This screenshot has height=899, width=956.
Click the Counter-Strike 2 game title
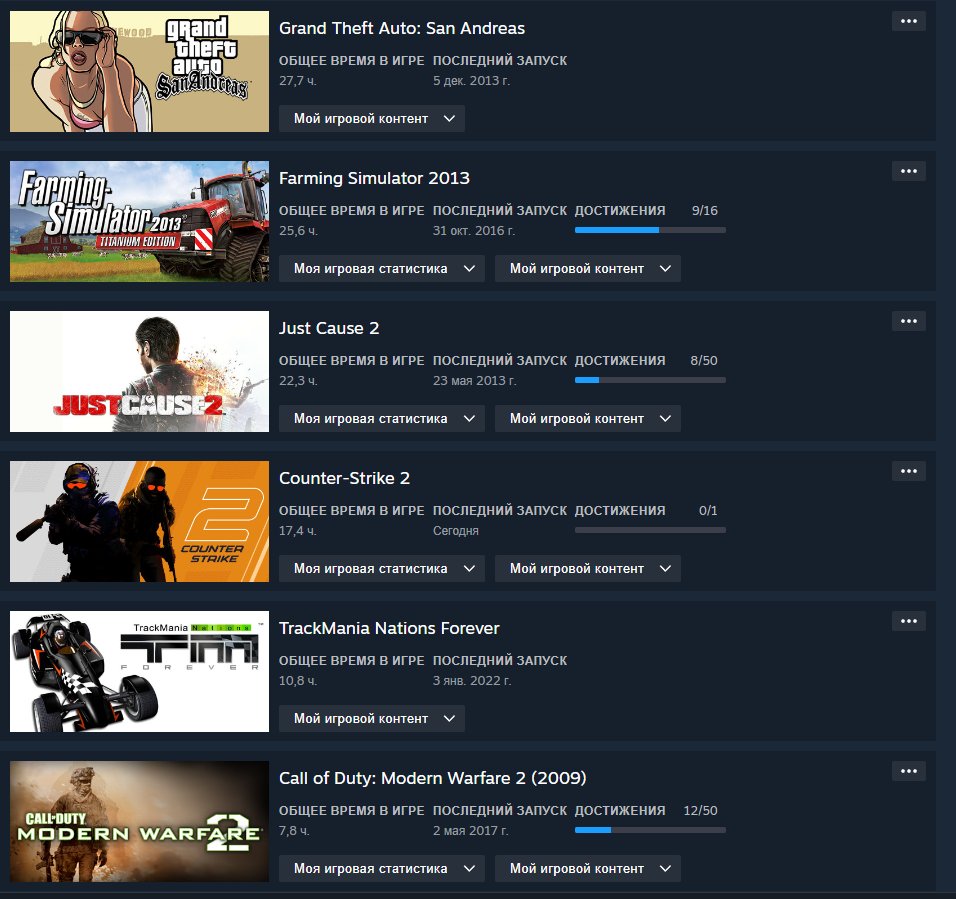(x=343, y=478)
